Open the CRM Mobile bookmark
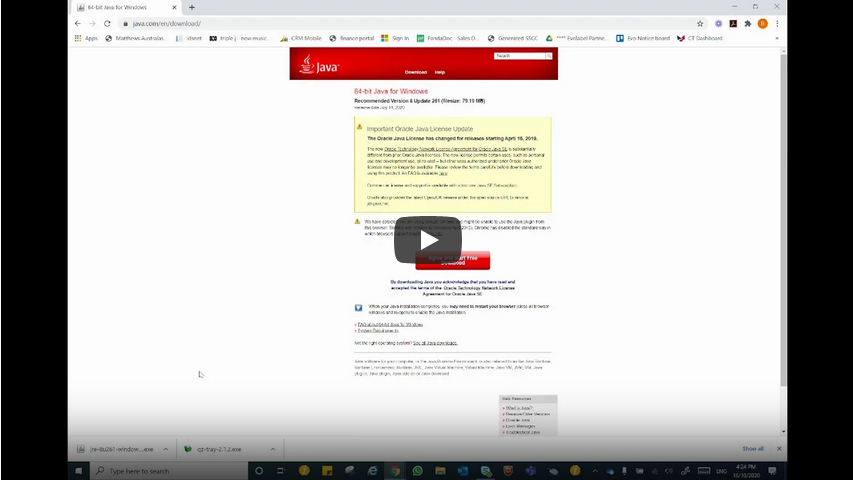853x480 pixels. coord(301,38)
